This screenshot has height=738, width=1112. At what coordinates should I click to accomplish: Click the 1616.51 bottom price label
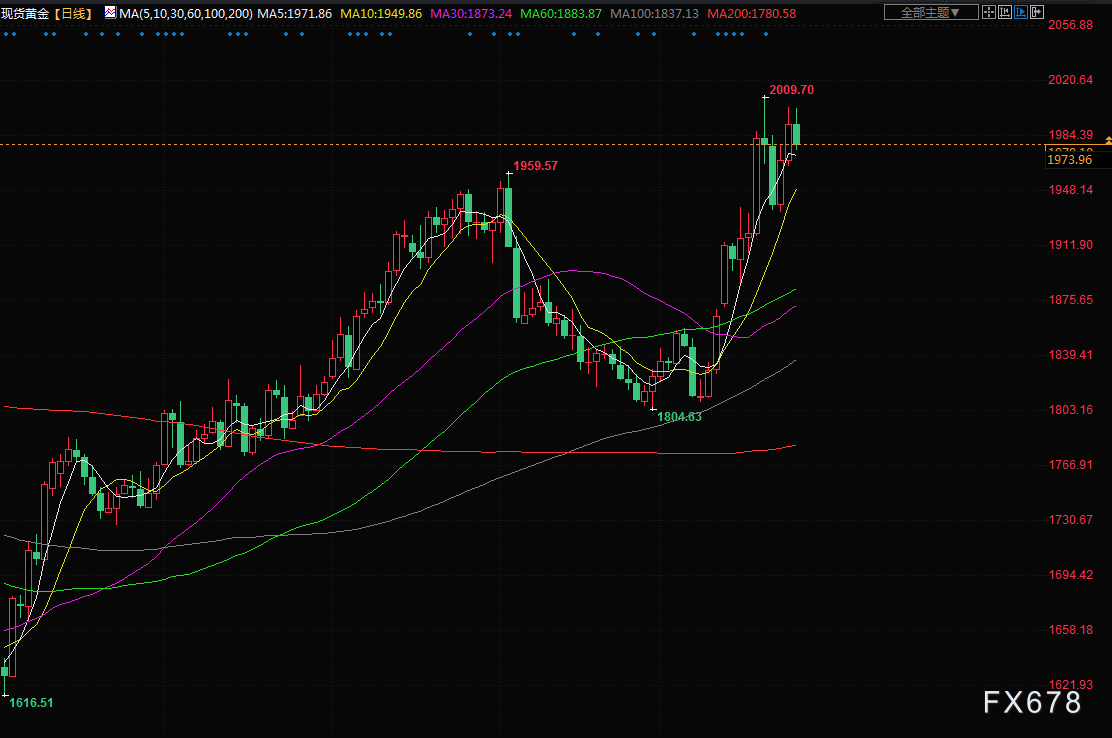pyautogui.click(x=31, y=703)
